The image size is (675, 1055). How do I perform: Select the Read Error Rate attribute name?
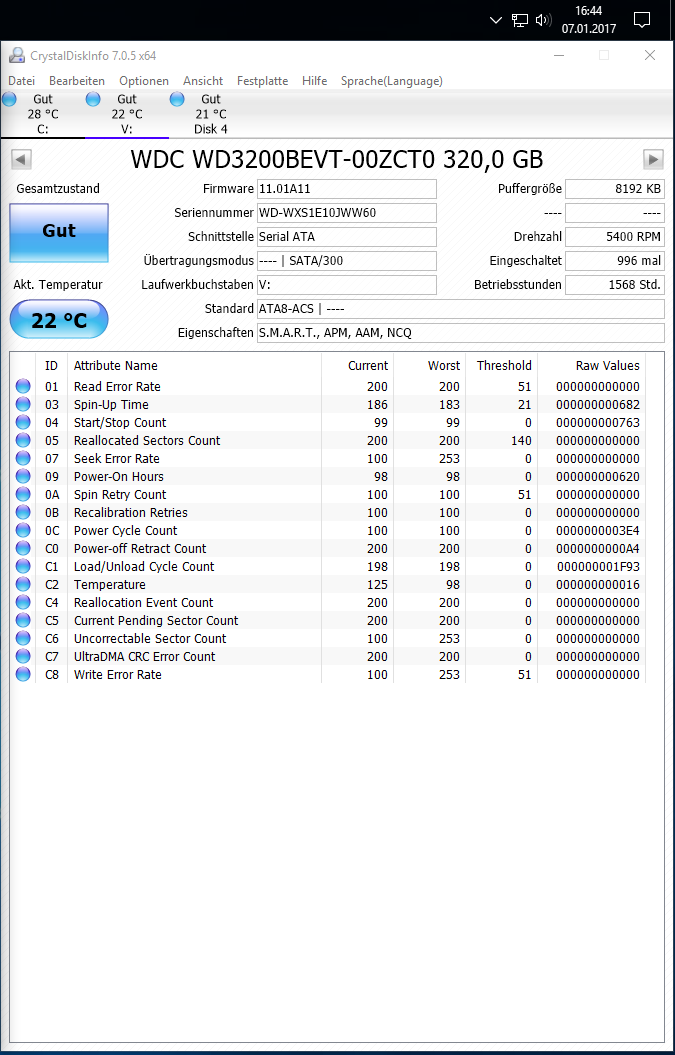[117, 386]
